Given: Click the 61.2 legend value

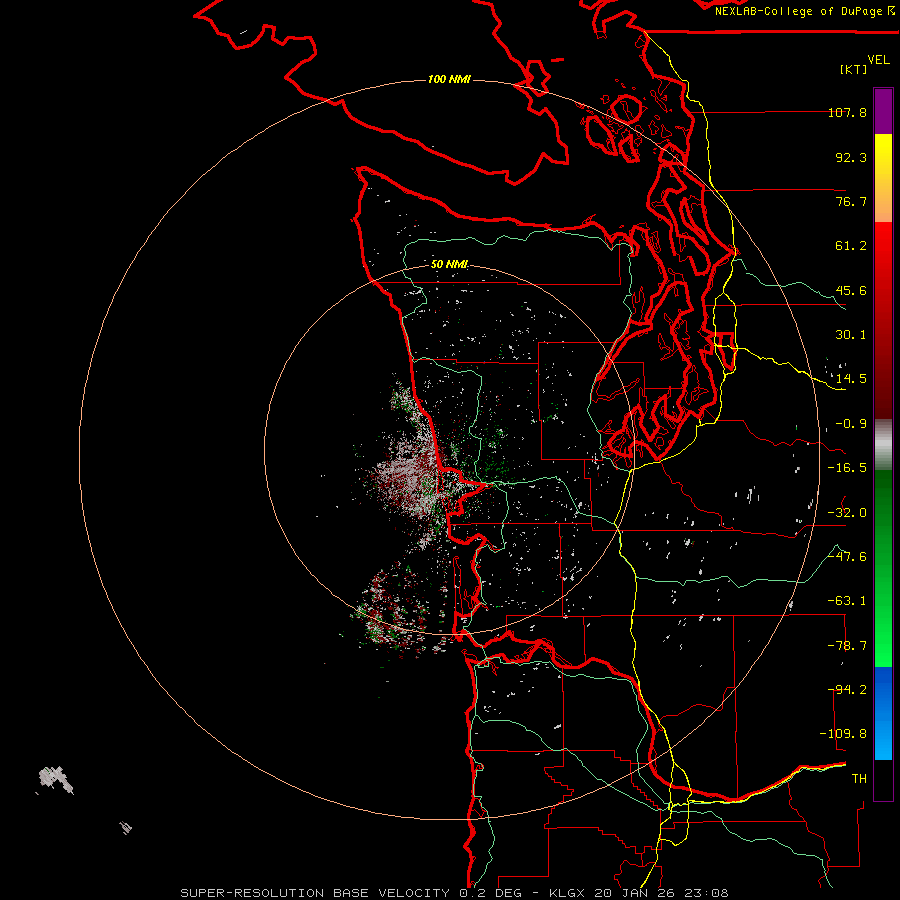Looking at the screenshot, I should coord(851,246).
